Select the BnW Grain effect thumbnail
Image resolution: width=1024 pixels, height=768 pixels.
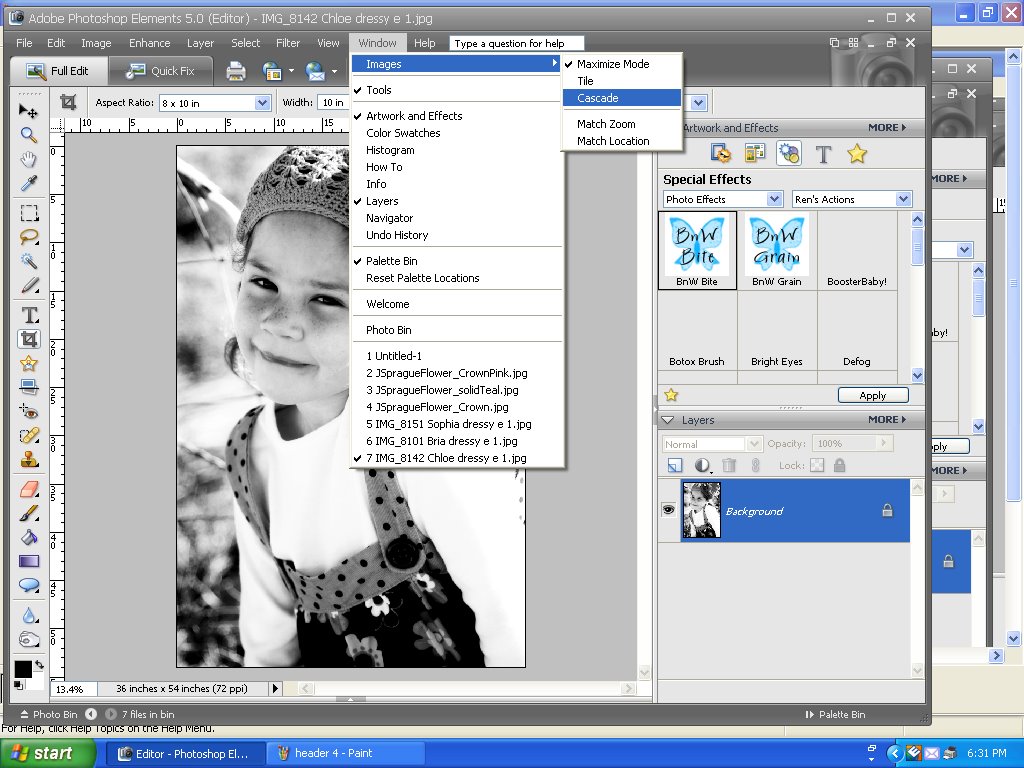coord(776,251)
